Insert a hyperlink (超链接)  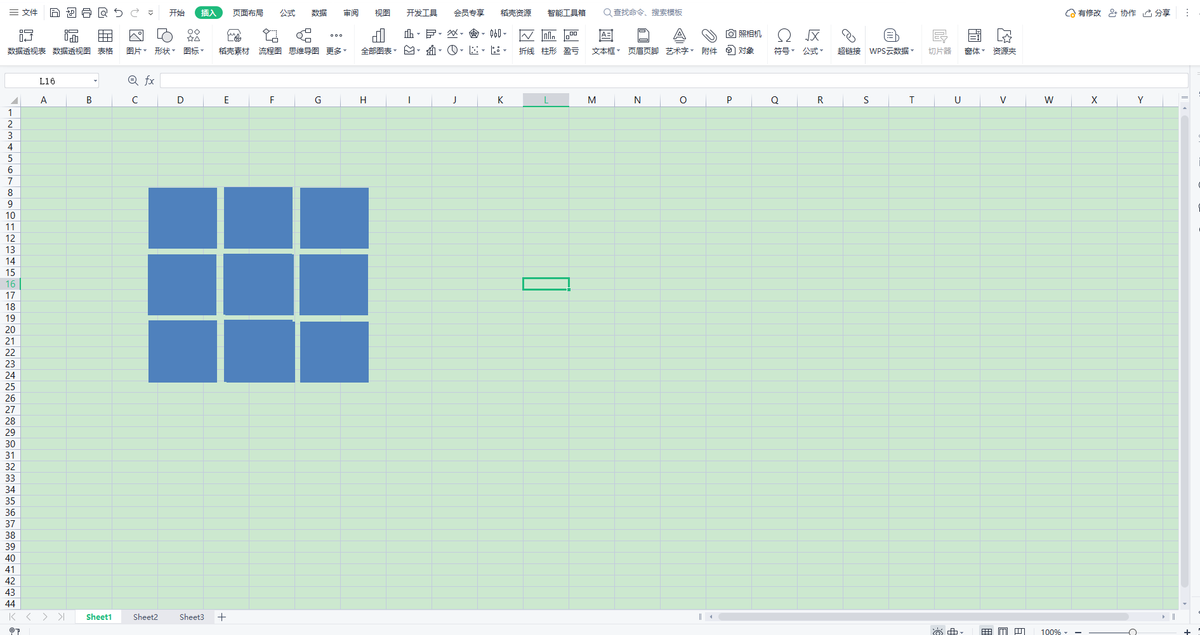click(848, 40)
